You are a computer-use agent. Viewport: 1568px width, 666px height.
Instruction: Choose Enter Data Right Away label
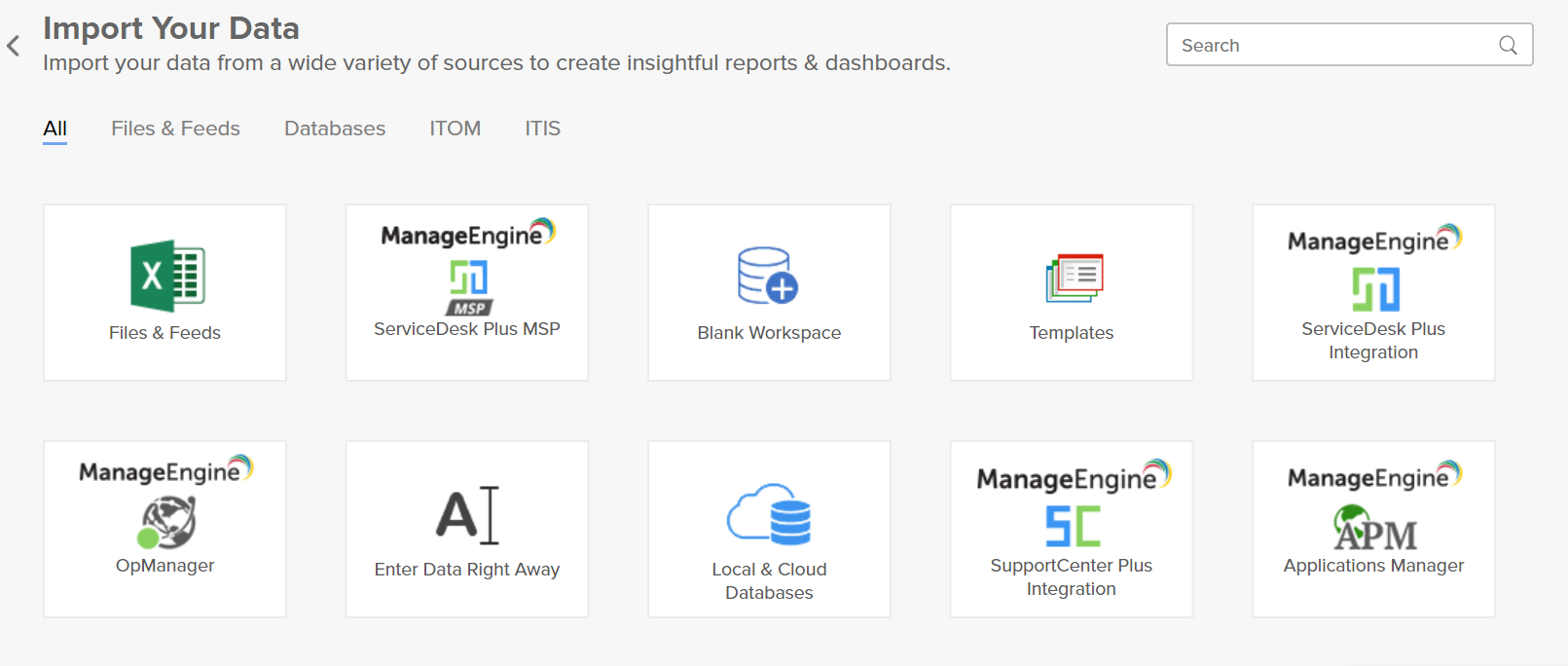click(467, 570)
